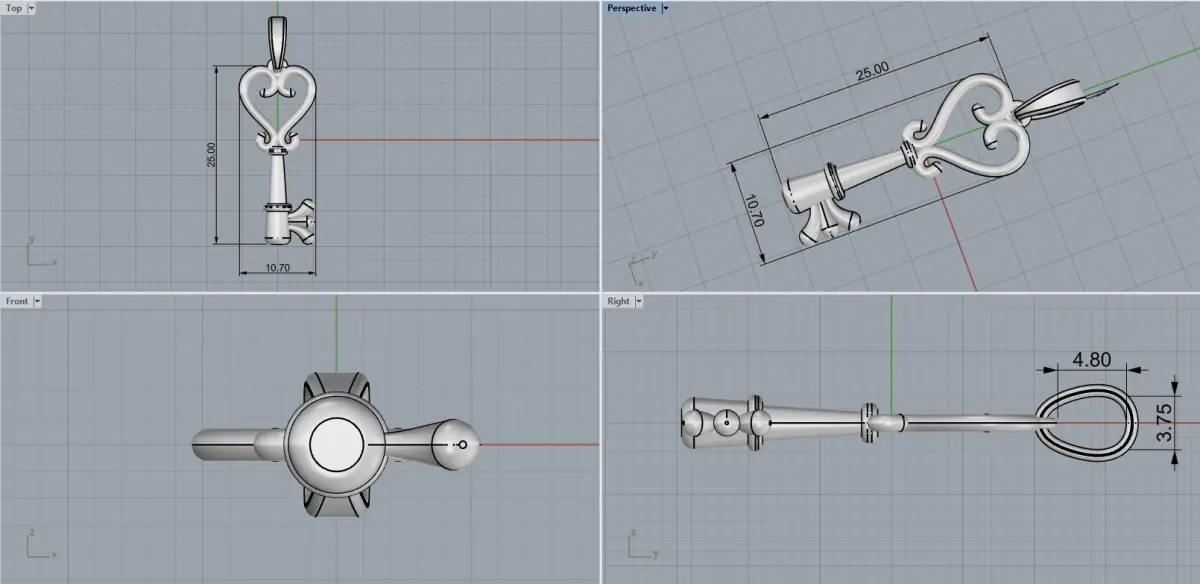Select the 10.70 dimension in Perspective viewport
The width and height of the screenshot is (1200, 584).
point(755,211)
